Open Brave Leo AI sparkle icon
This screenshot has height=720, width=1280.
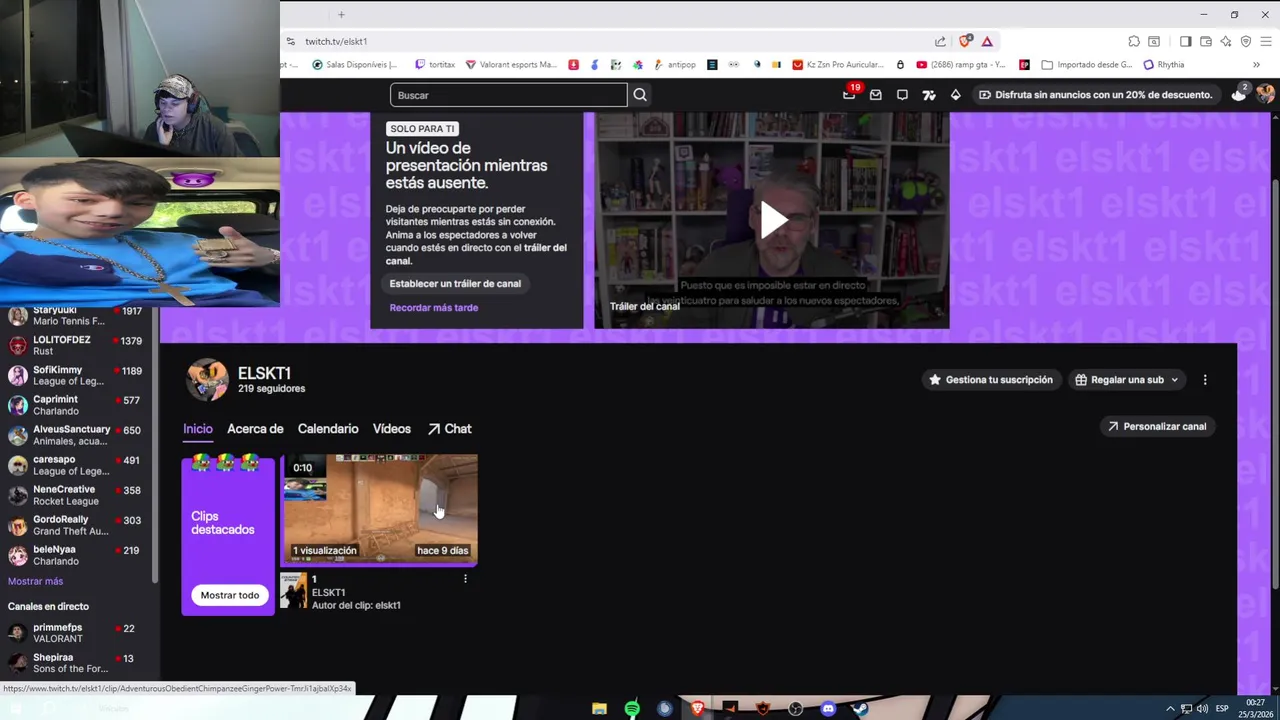pos(1226,41)
